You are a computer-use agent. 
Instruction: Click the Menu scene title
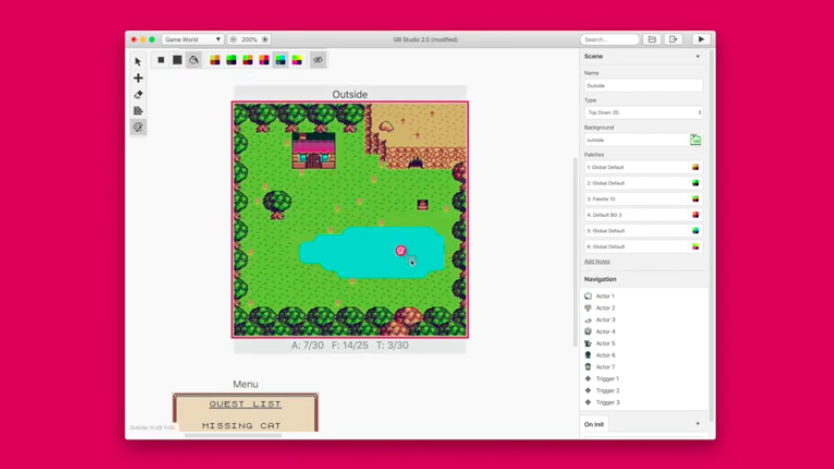pos(245,384)
